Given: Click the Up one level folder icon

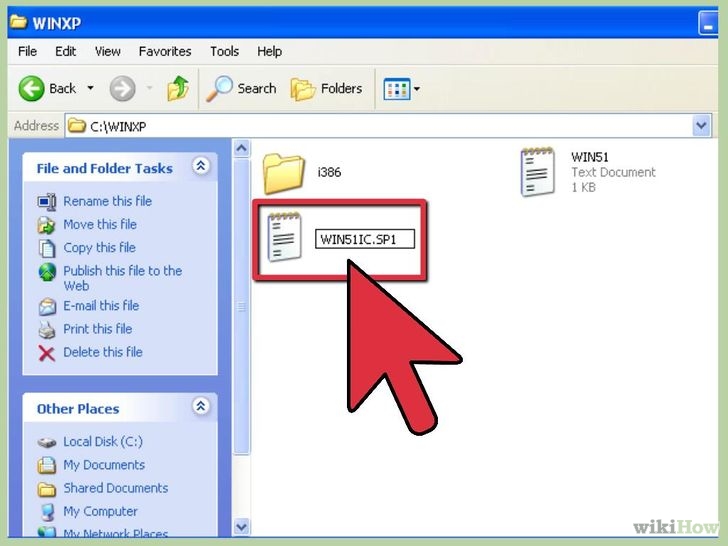Looking at the screenshot, I should [x=178, y=88].
